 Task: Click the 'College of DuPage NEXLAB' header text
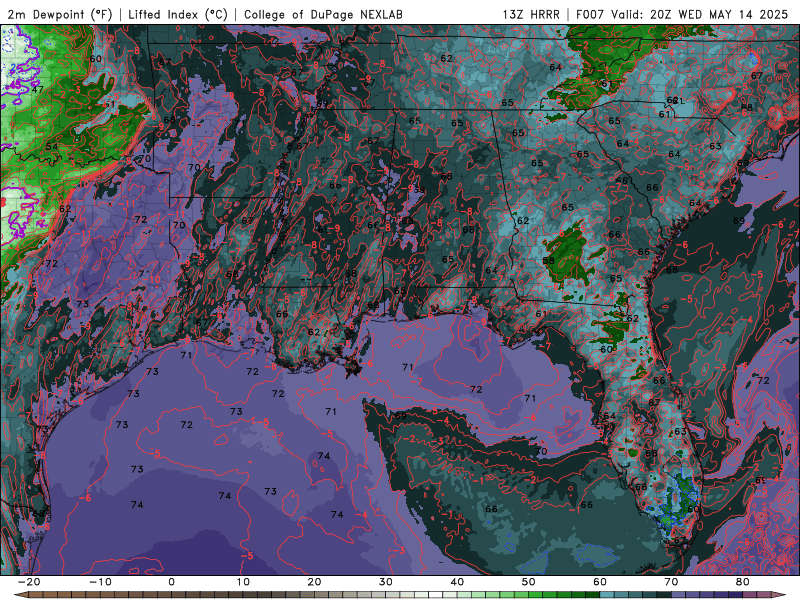[x=323, y=15]
